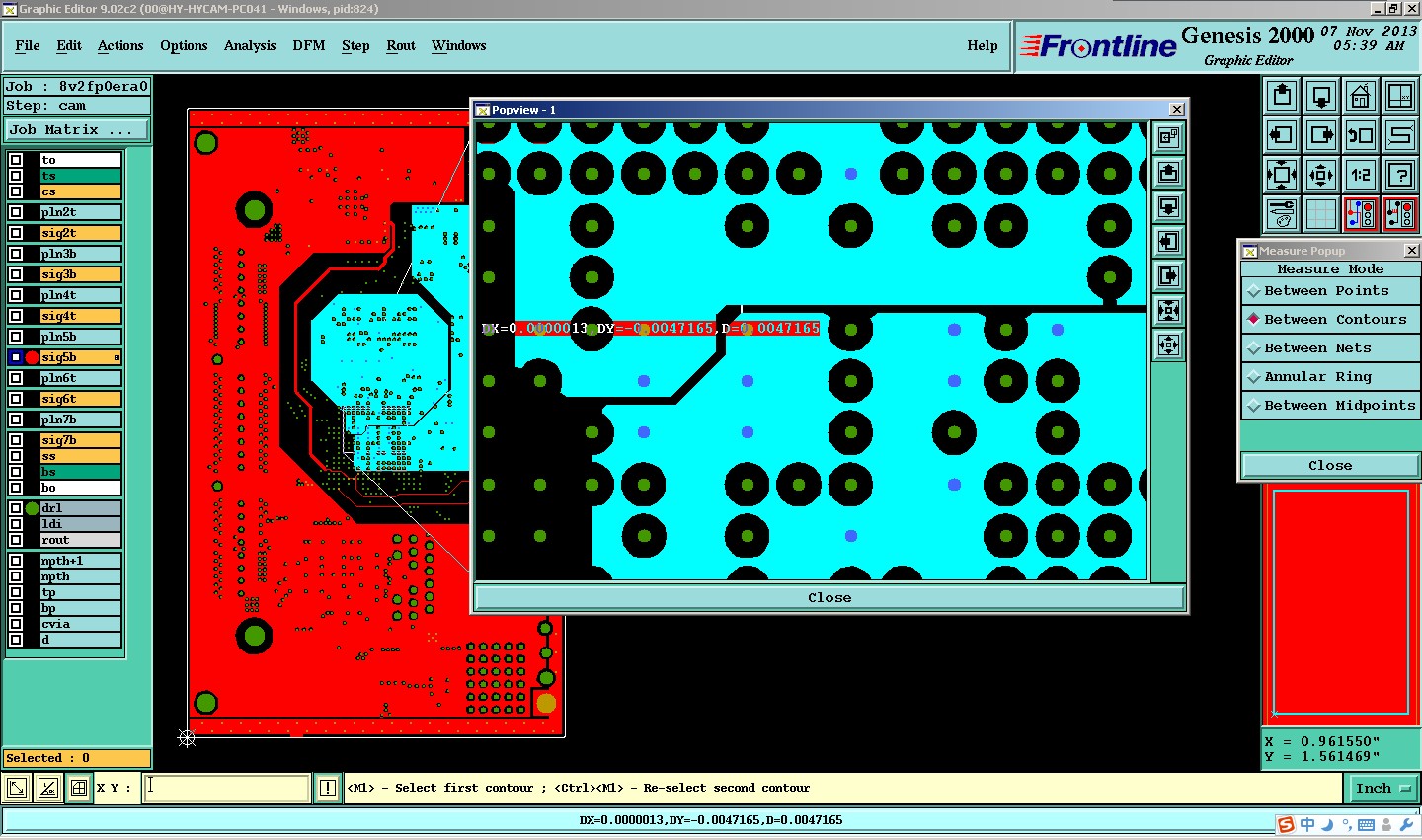Select the Between Nets measure mode
The width and height of the screenshot is (1422, 840).
coord(1330,348)
